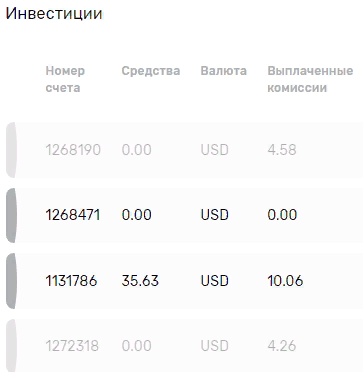
Task: Click the Инвестиции section heading
Action: point(54,14)
